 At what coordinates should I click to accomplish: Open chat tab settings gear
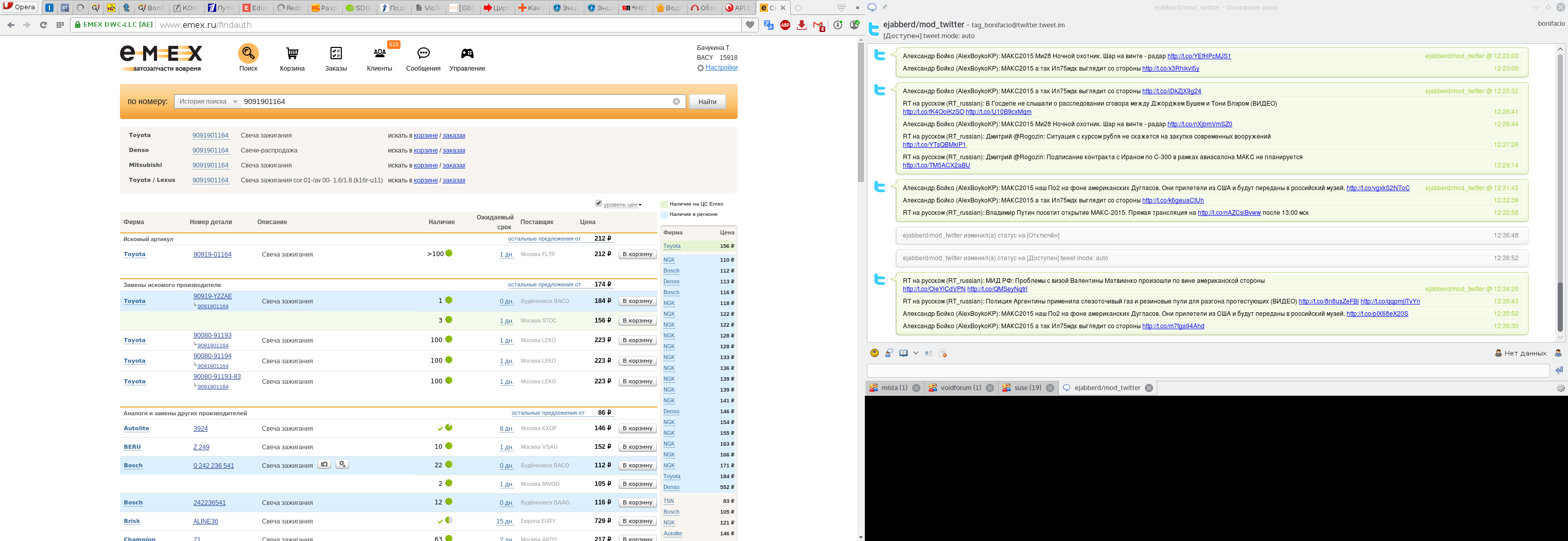1560,388
